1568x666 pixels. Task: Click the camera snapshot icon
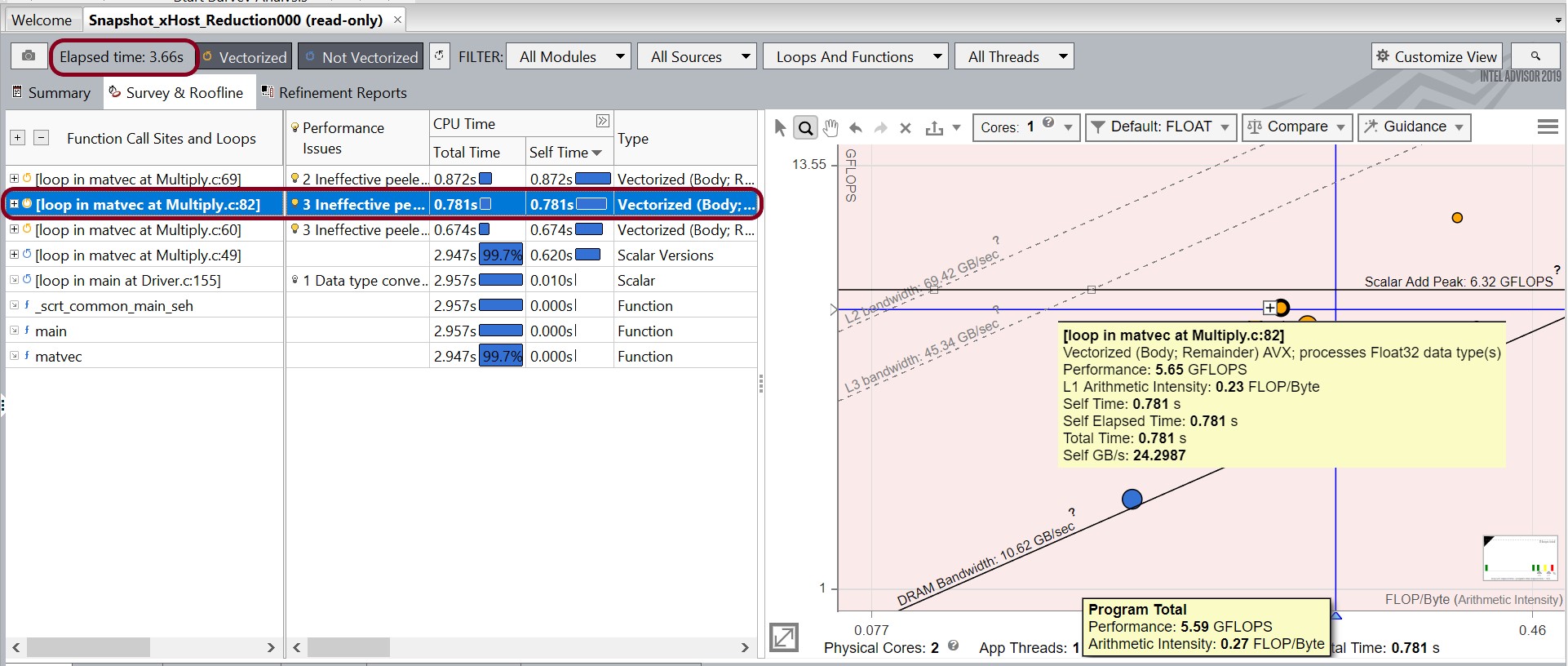[29, 56]
